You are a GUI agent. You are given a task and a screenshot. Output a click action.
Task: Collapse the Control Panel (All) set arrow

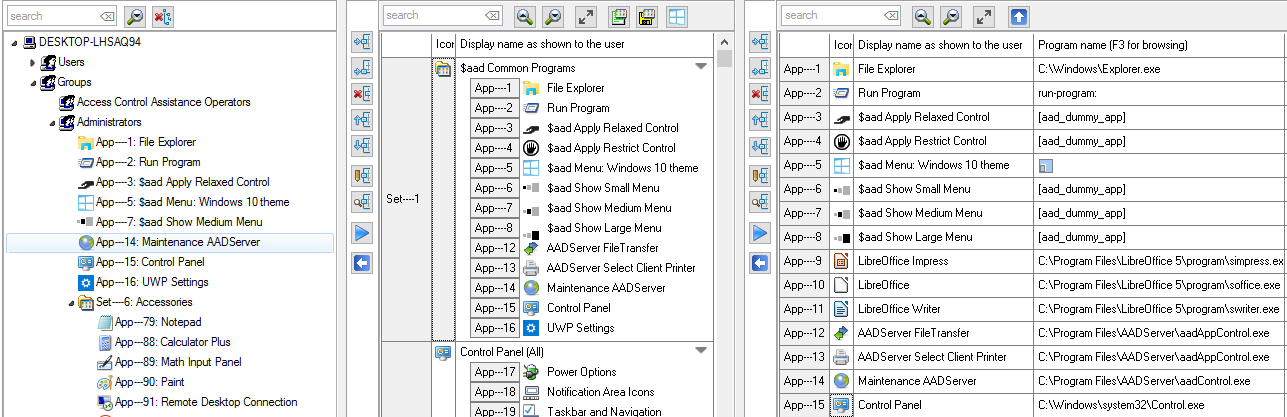pyautogui.click(x=701, y=351)
